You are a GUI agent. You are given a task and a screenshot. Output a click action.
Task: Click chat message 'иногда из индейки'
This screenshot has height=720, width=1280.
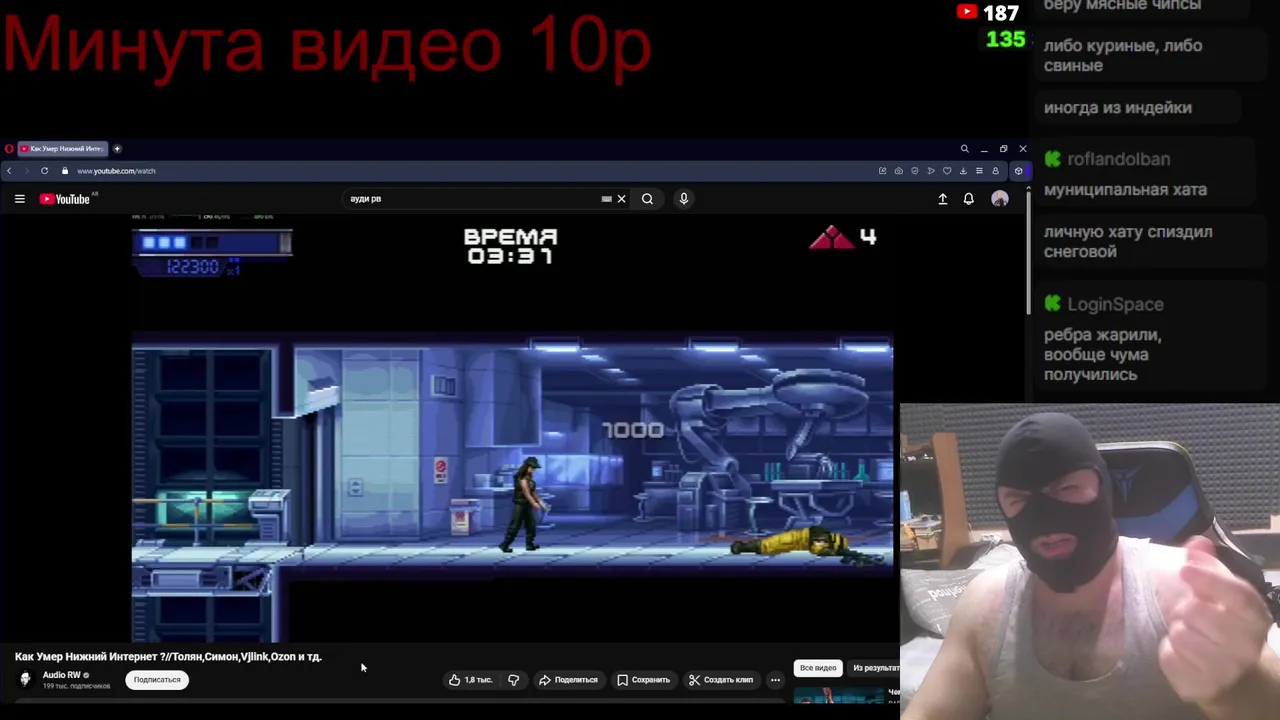(1117, 108)
